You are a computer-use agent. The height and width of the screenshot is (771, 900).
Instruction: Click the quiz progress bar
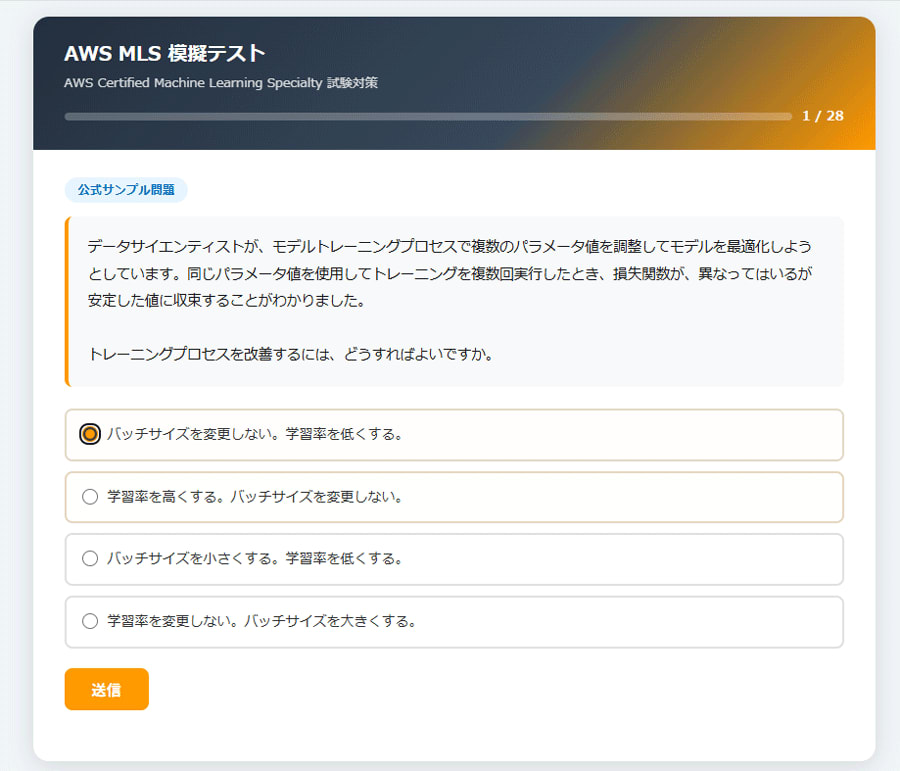(x=428, y=117)
